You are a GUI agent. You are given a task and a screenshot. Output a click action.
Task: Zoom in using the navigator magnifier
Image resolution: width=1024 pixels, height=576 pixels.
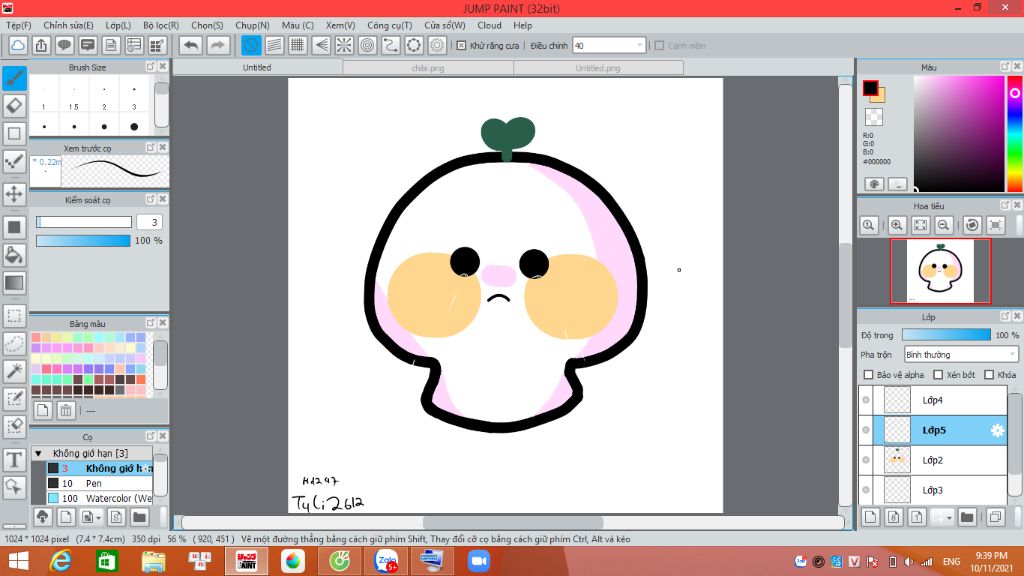coord(897,226)
